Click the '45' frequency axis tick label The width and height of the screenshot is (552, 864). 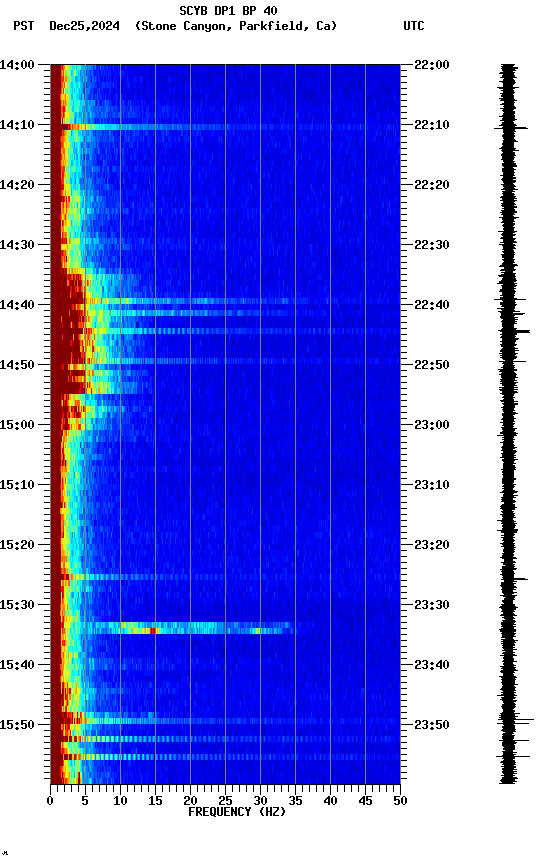click(365, 801)
